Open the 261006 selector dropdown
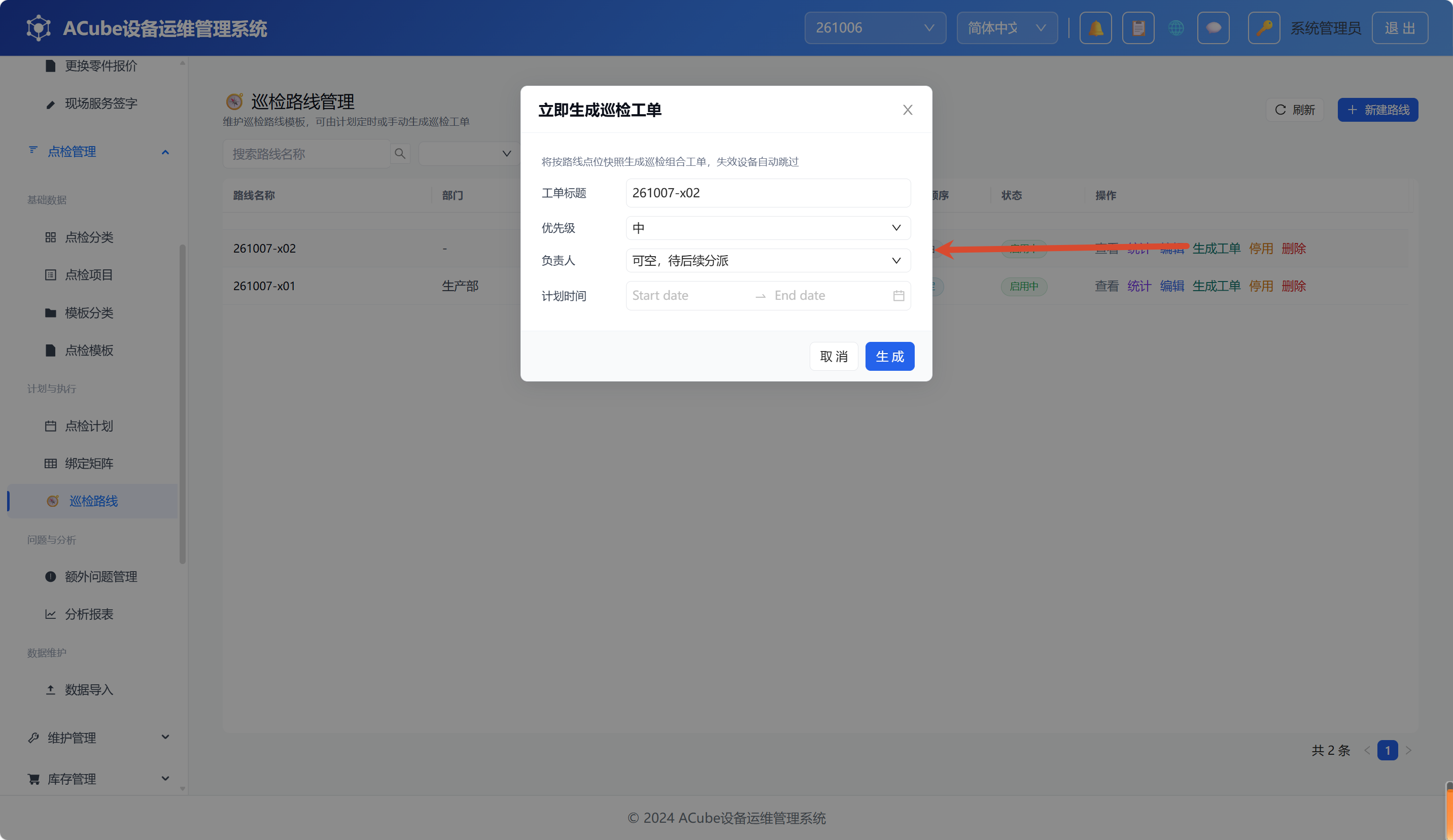 875,28
